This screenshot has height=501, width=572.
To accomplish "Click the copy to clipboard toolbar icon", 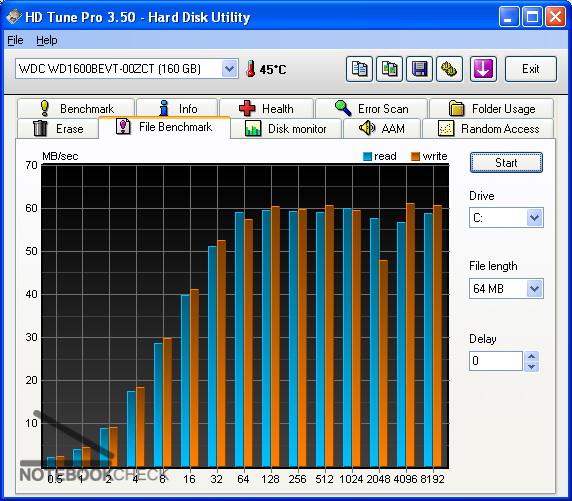I will point(359,69).
